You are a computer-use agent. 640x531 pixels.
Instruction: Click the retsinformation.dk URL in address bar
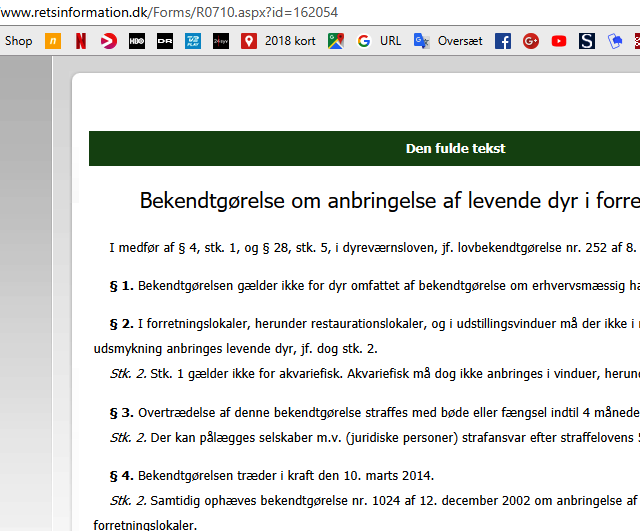[169, 12]
